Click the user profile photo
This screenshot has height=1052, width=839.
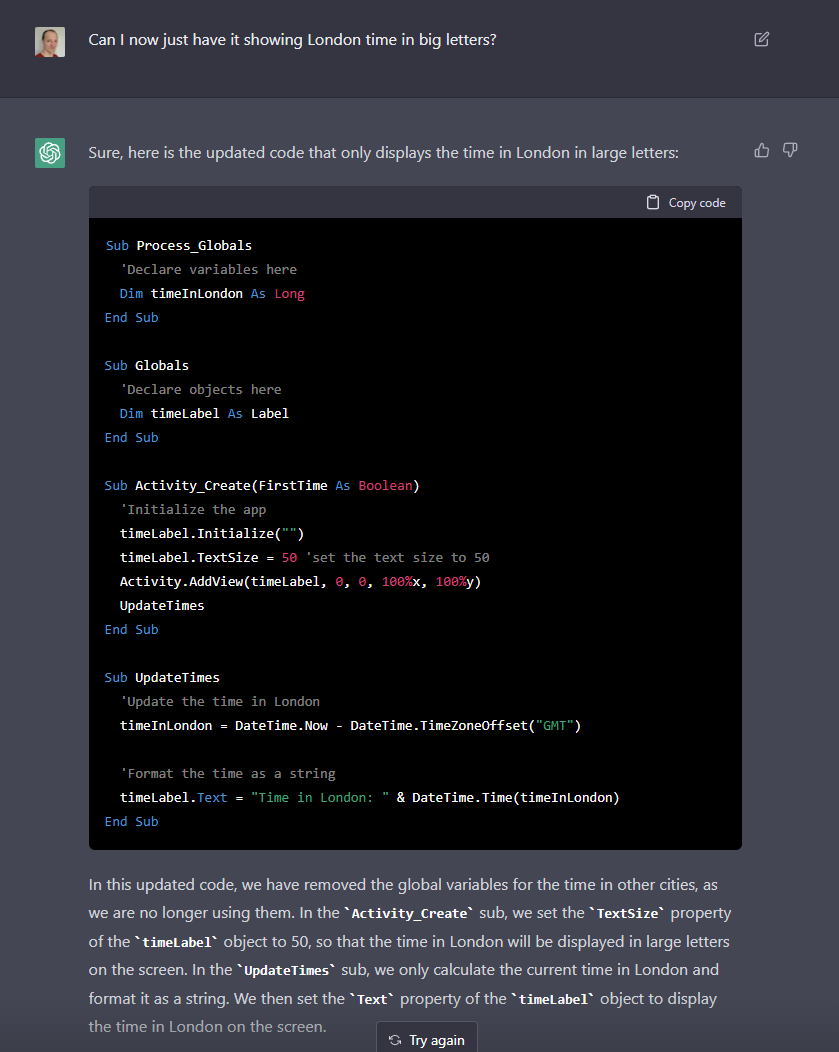[50, 41]
